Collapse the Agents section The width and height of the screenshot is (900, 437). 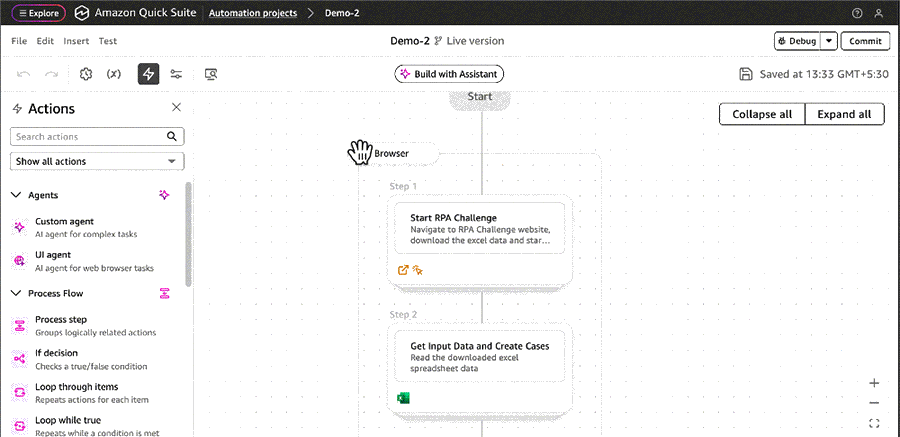(x=16, y=195)
